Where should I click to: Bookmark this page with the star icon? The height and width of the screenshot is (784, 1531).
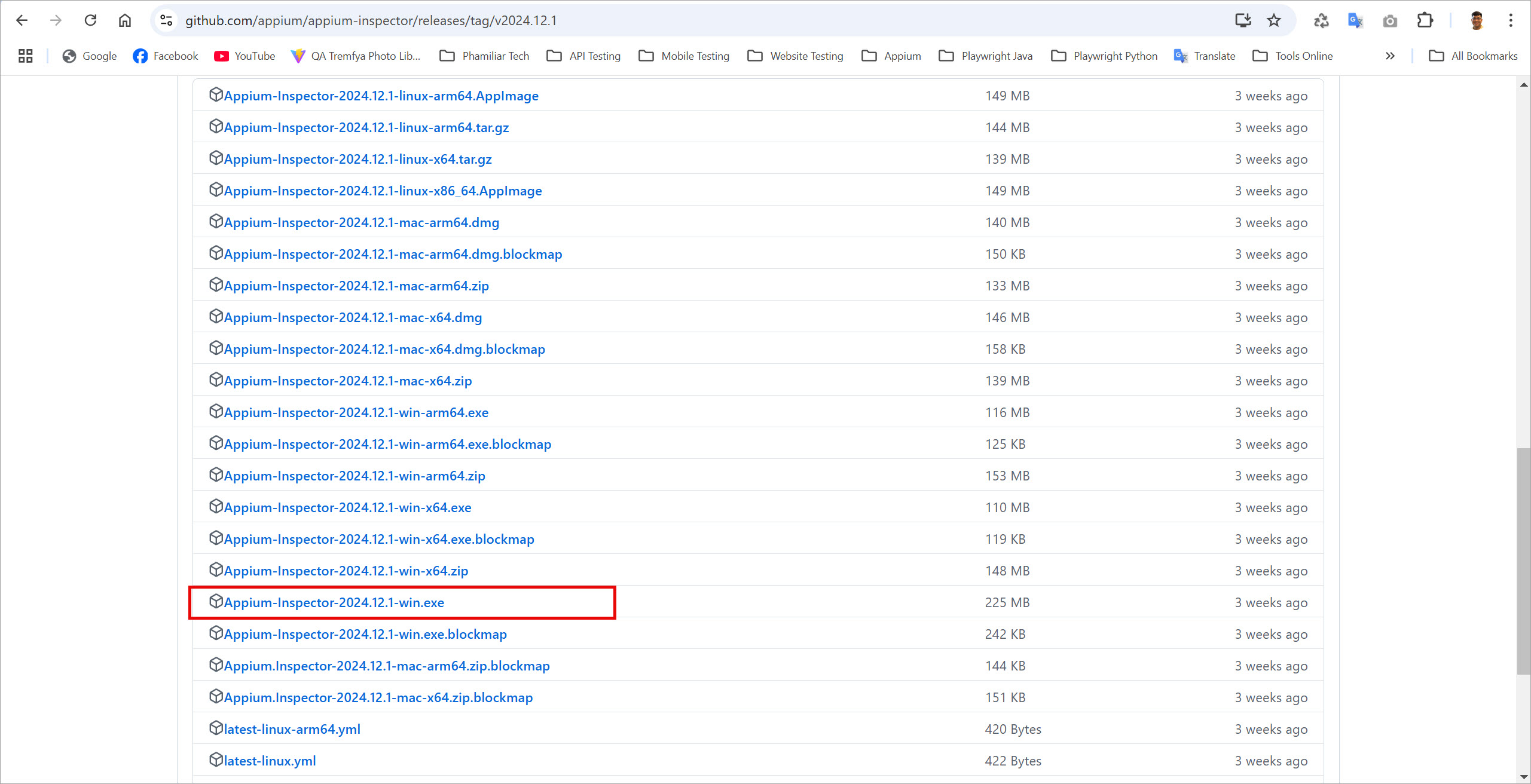point(1274,20)
